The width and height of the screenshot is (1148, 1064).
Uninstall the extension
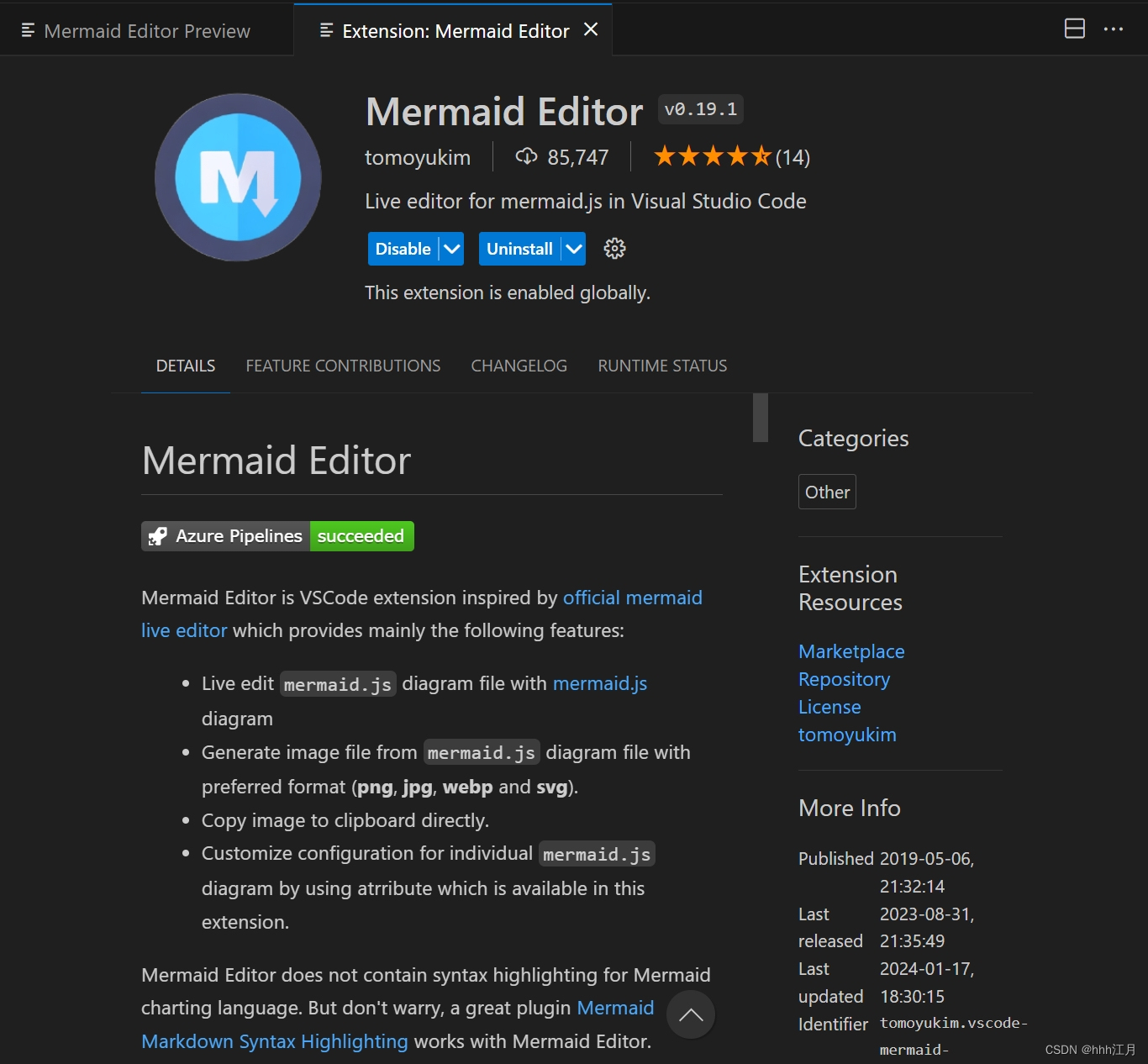[519, 248]
